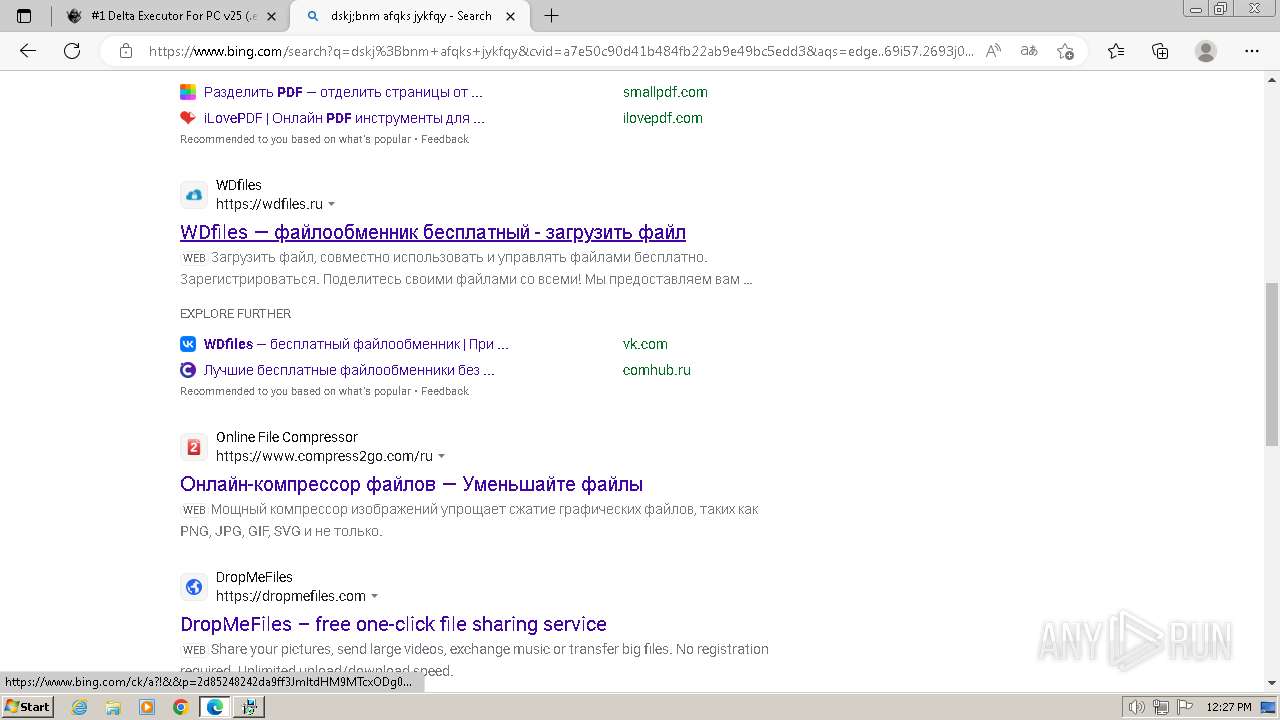Open Edge Settings and more menu
The width and height of the screenshot is (1280, 720).
coord(1252,51)
